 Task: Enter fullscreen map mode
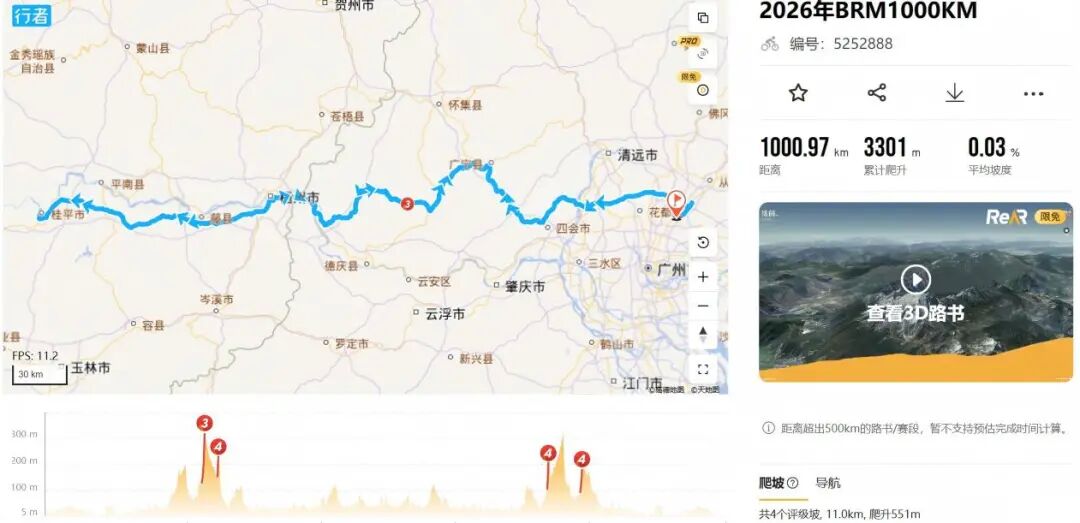click(703, 369)
